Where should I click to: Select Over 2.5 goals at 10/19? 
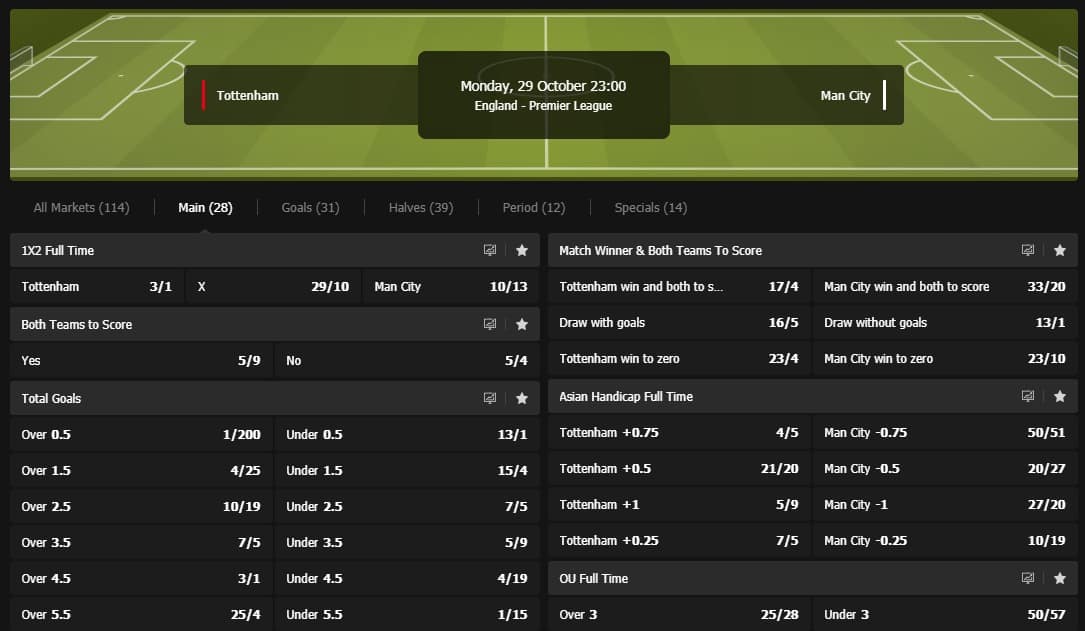point(141,507)
